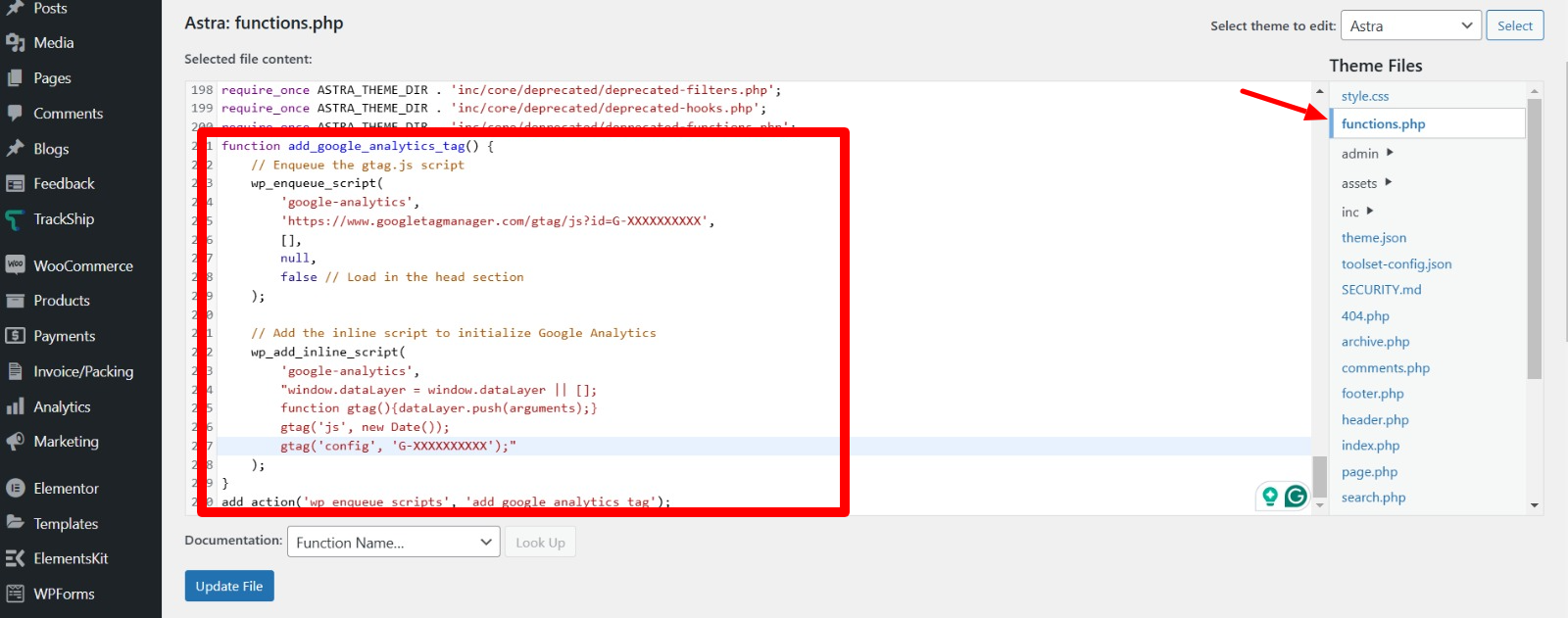The height and width of the screenshot is (618, 1568).
Task: Click the Theme Files heading
Action: point(1375,66)
